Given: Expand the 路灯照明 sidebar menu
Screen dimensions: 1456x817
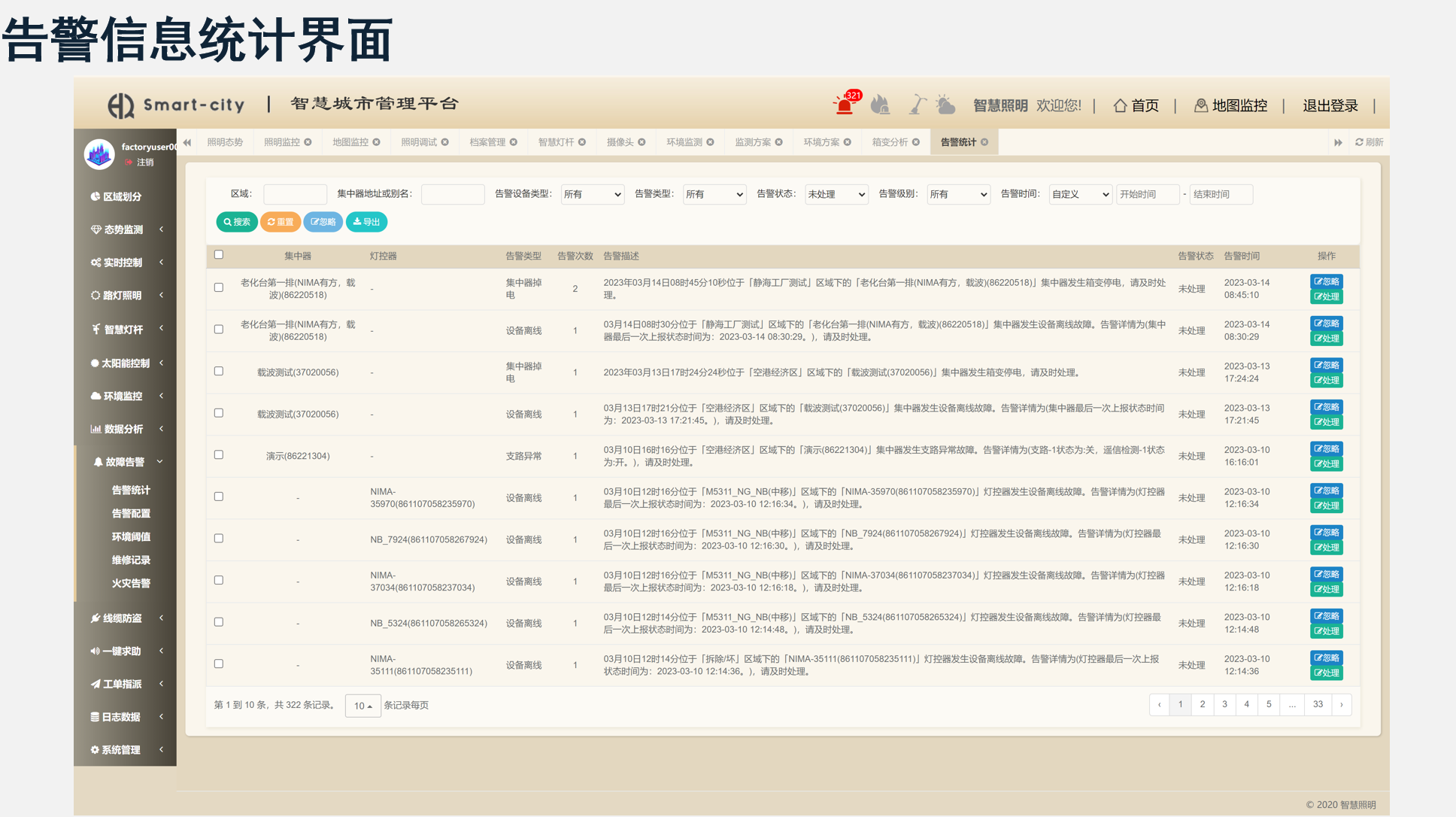Looking at the screenshot, I should (126, 296).
